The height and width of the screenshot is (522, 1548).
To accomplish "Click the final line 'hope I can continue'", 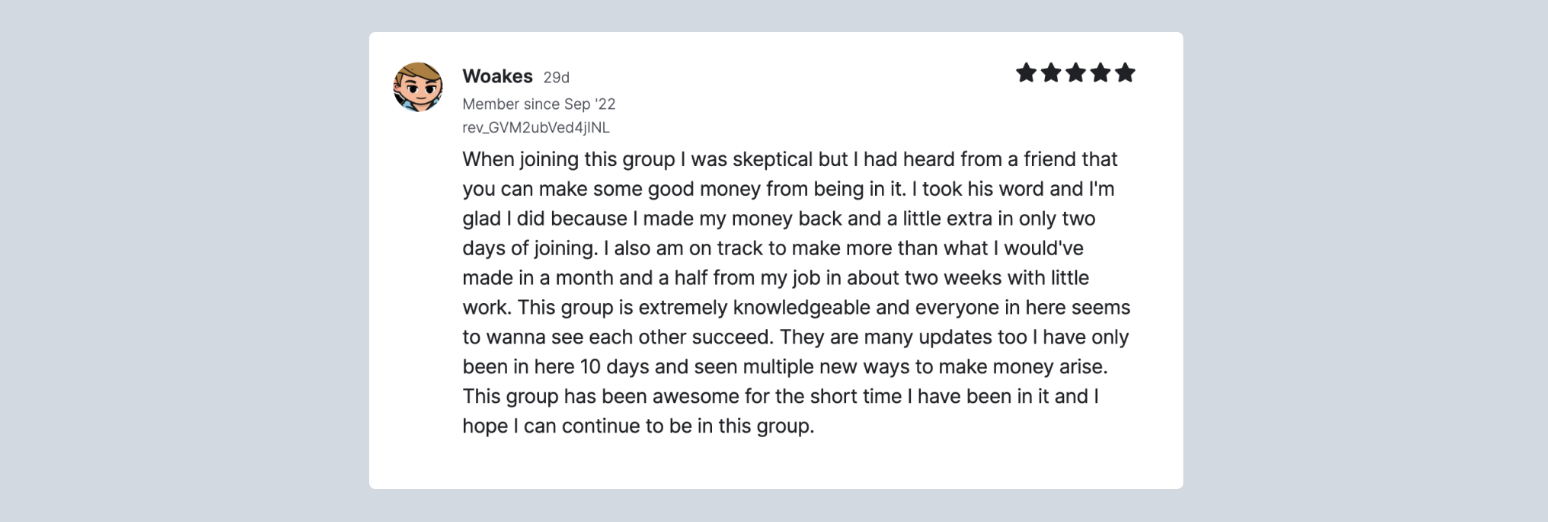I will coord(548,426).
